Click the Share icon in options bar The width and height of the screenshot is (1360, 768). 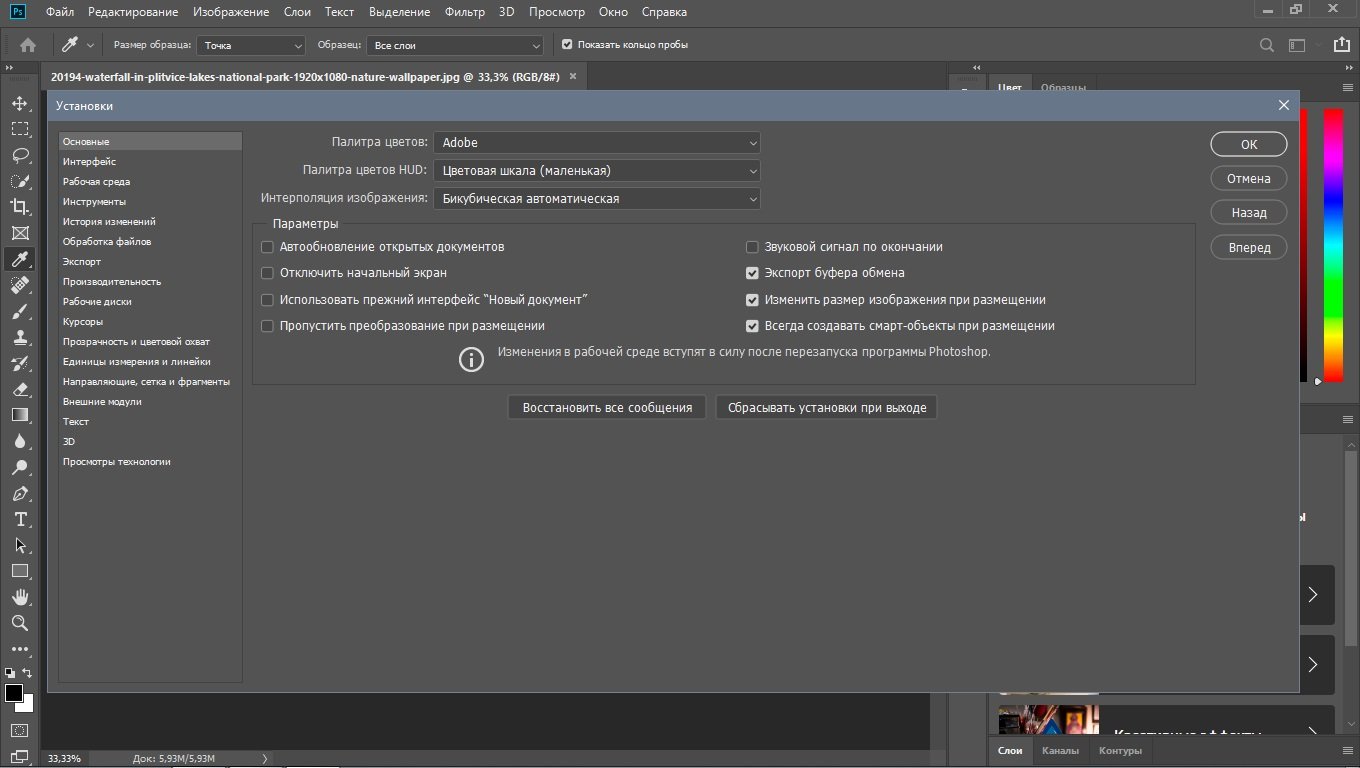[x=1341, y=45]
